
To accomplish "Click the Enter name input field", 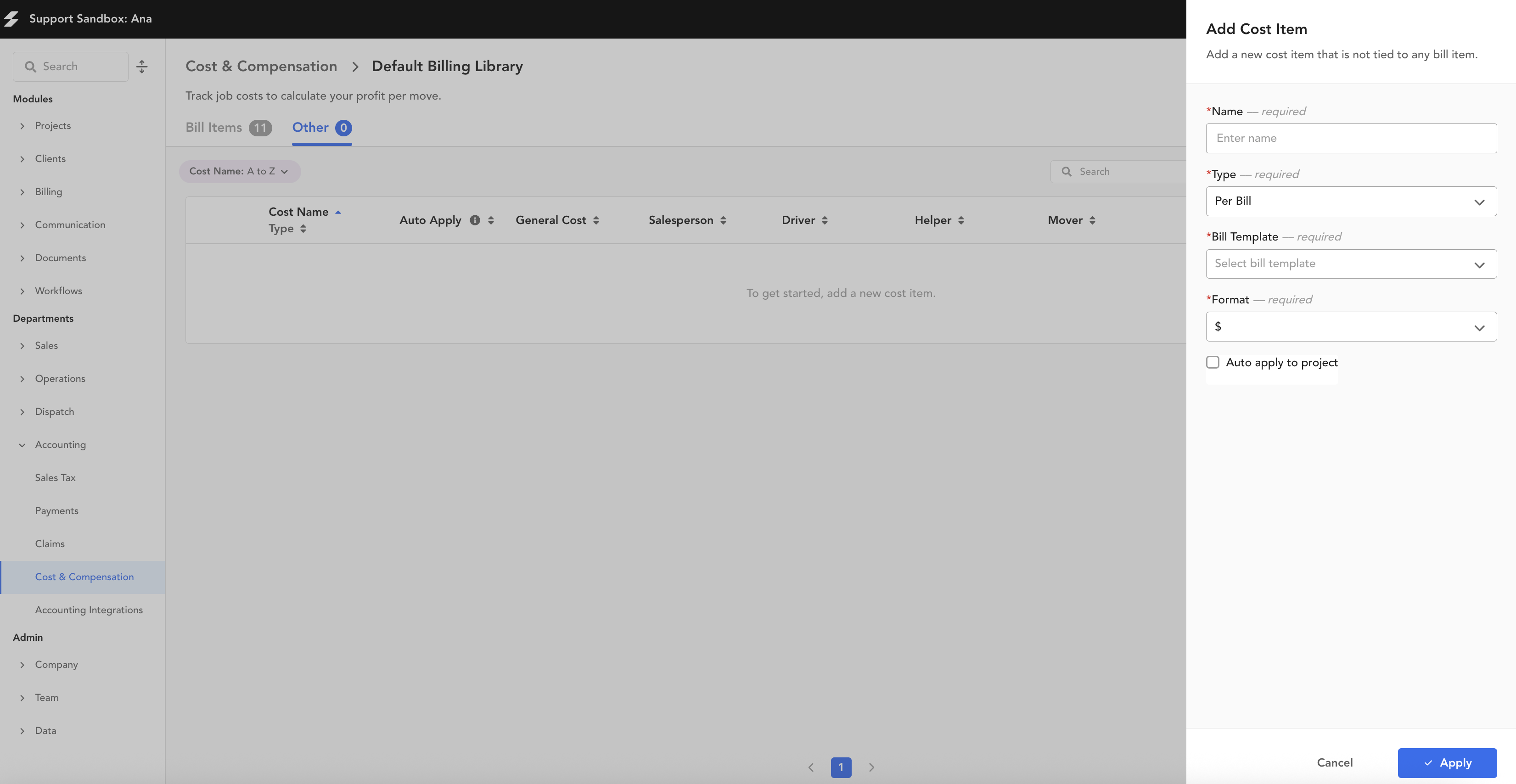I will (x=1351, y=138).
